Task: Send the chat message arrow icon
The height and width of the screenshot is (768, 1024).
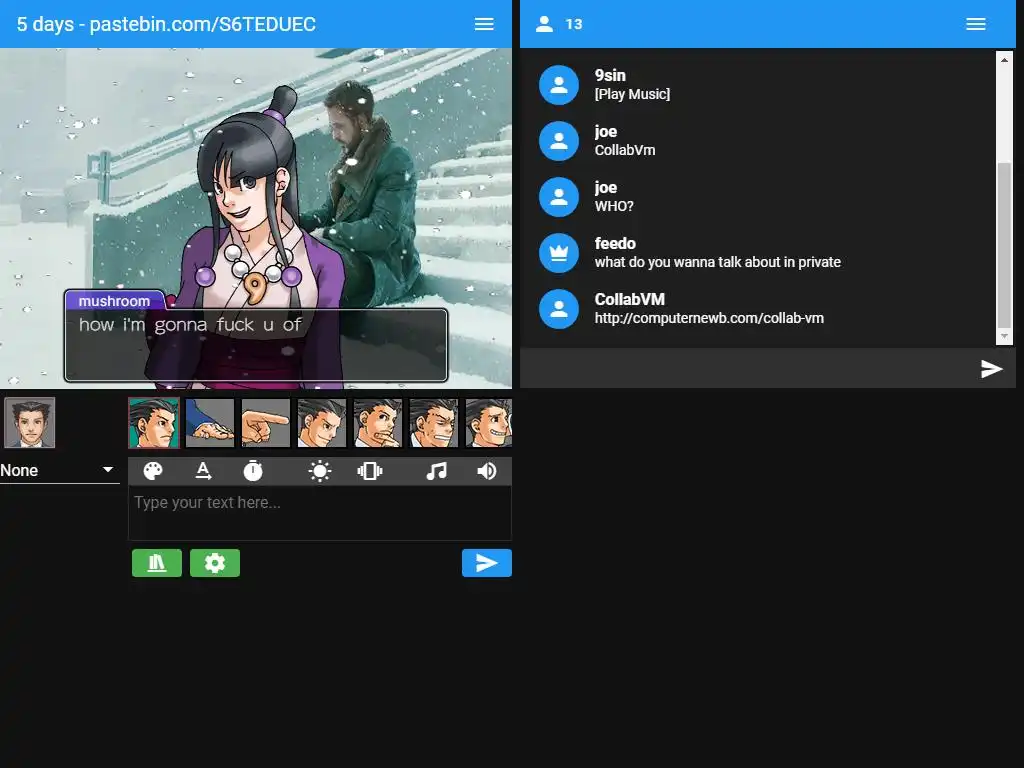Action: coord(991,369)
